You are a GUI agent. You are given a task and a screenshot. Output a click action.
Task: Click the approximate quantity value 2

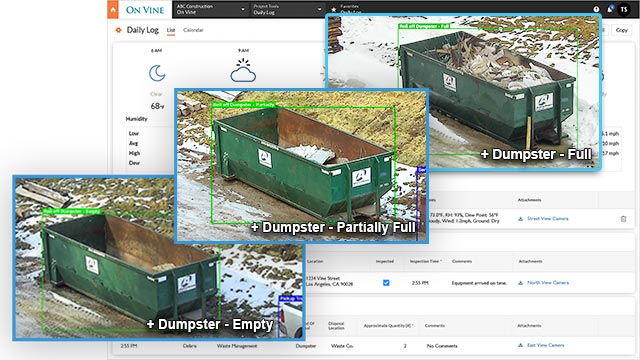coord(405,346)
